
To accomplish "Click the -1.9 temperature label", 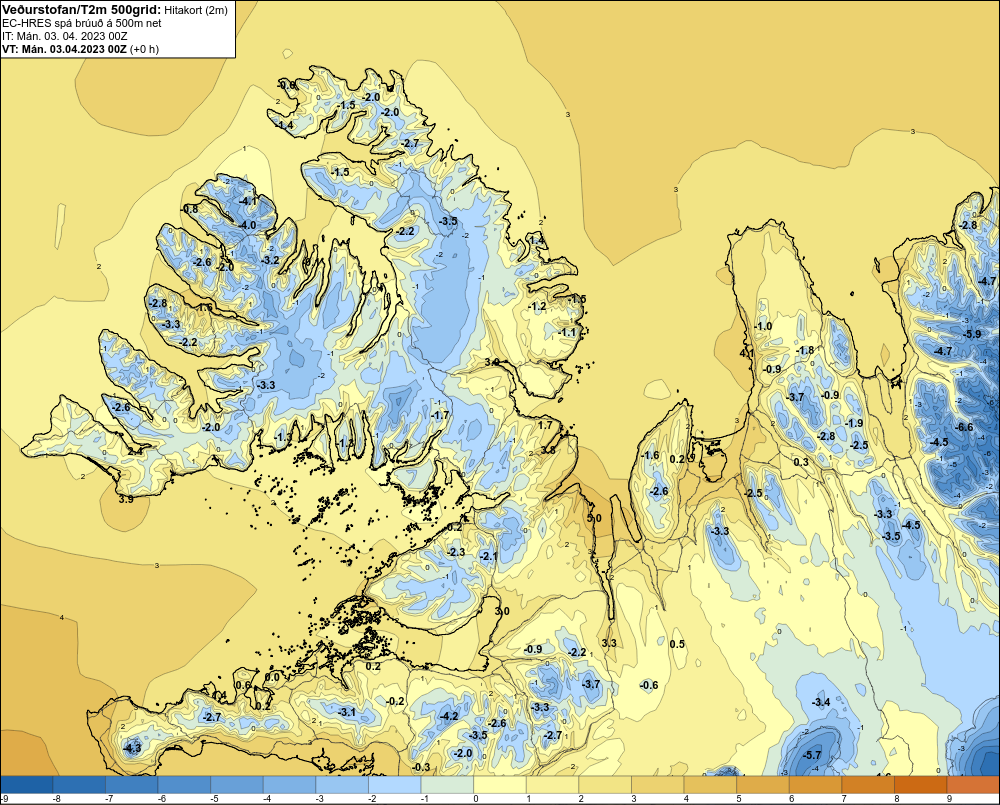I will 854,423.
